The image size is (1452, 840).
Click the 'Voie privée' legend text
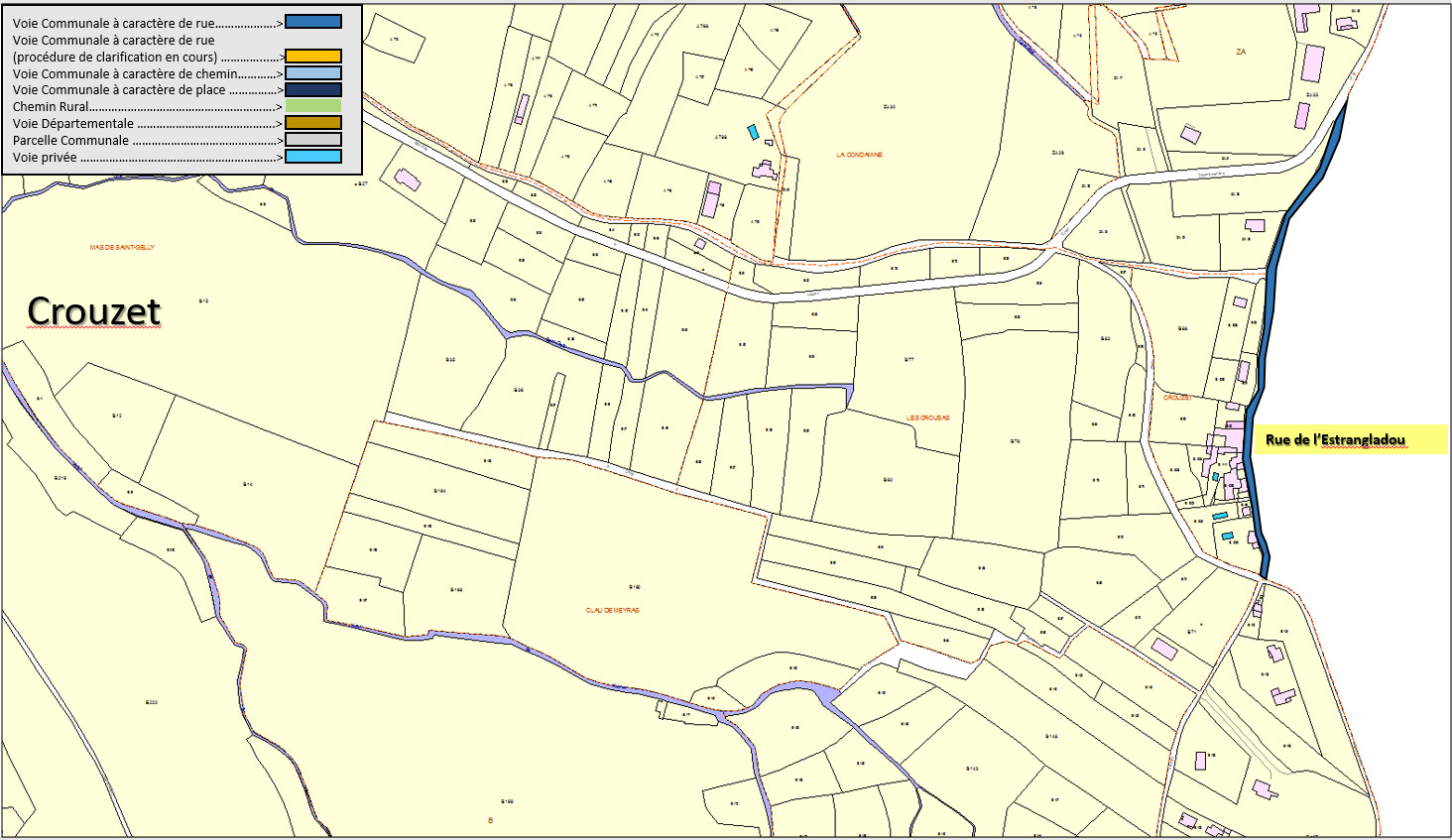pos(45,158)
